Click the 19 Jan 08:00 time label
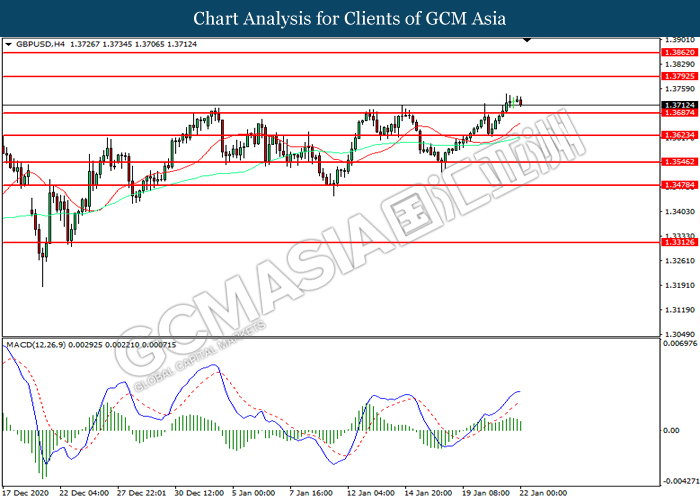Image resolution: width=700 pixels, height=500 pixels. 486,493
